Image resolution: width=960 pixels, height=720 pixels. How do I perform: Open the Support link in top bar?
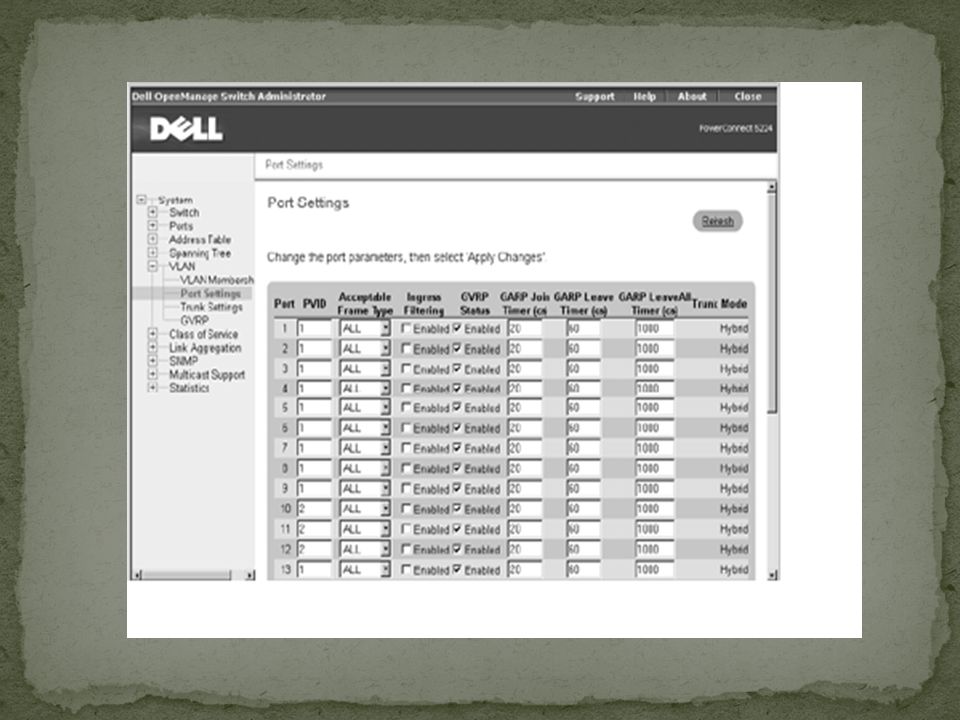click(594, 96)
